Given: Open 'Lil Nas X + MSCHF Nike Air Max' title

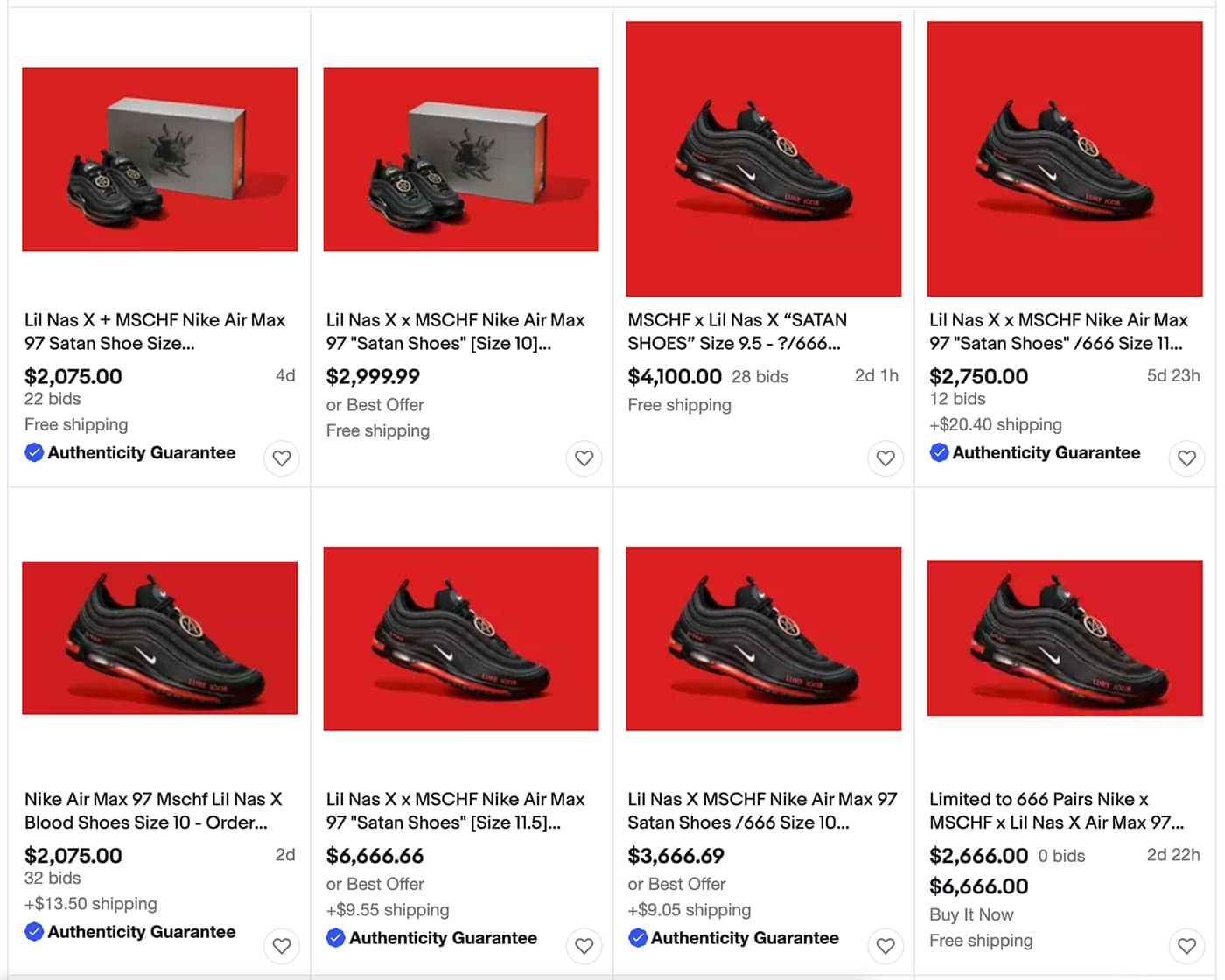Looking at the screenshot, I should [x=155, y=332].
